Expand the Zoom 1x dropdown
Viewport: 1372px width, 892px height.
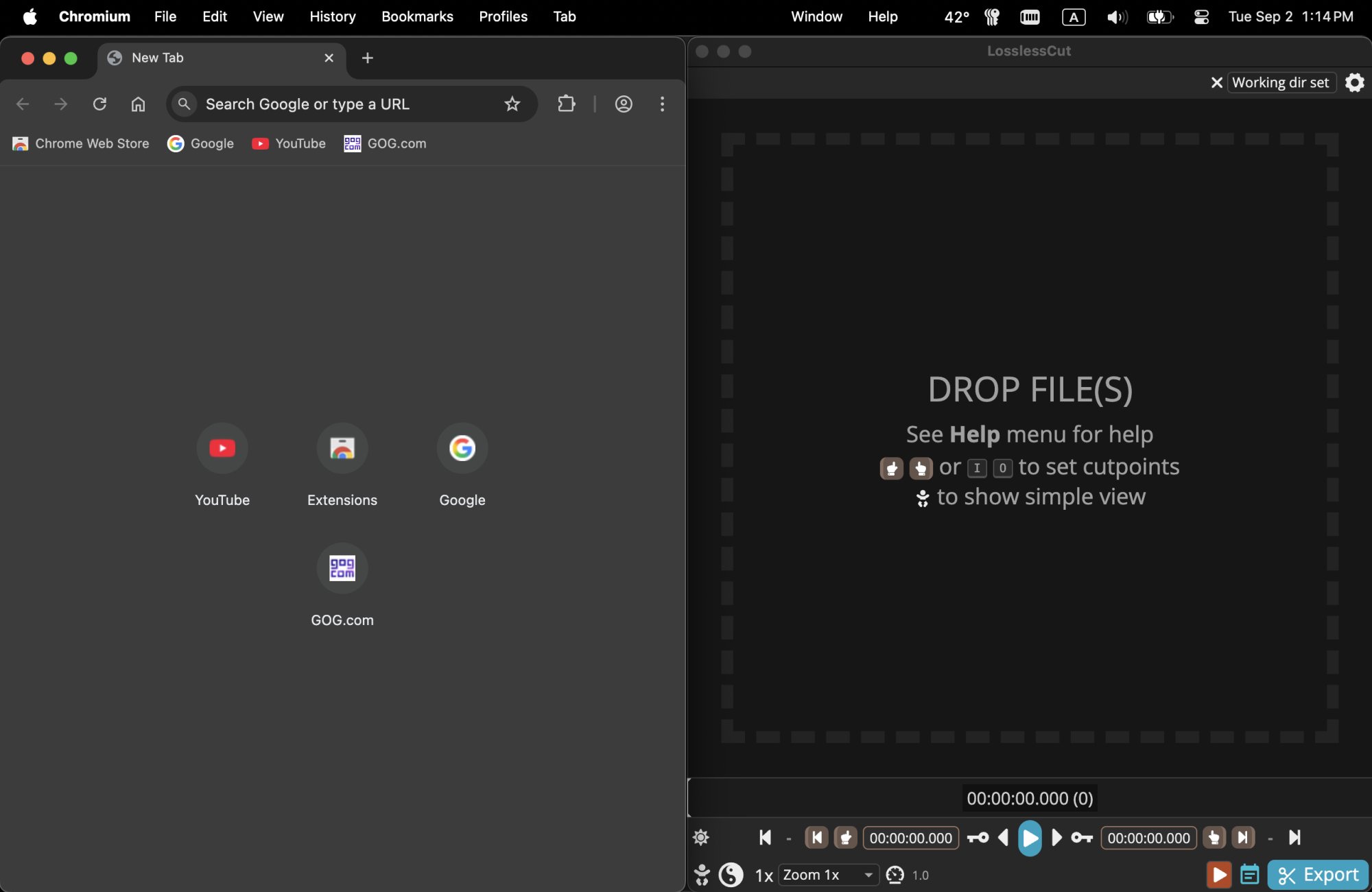tap(828, 875)
